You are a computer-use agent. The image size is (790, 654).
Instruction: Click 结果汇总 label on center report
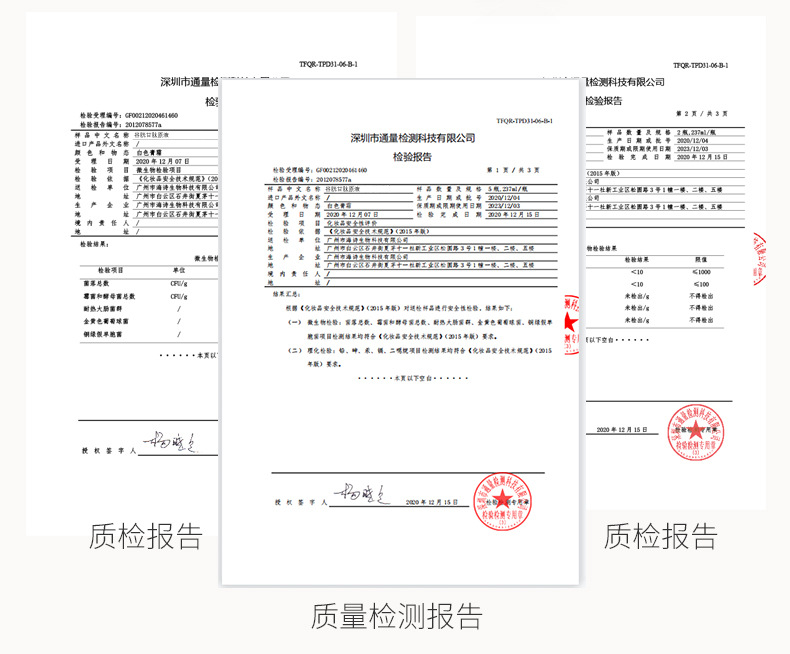287,294
